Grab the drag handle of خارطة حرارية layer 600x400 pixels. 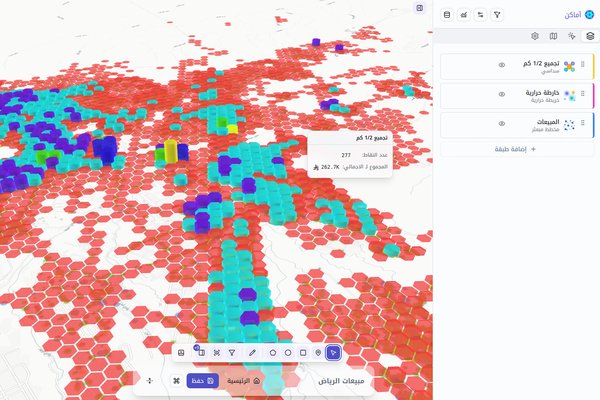583,94
